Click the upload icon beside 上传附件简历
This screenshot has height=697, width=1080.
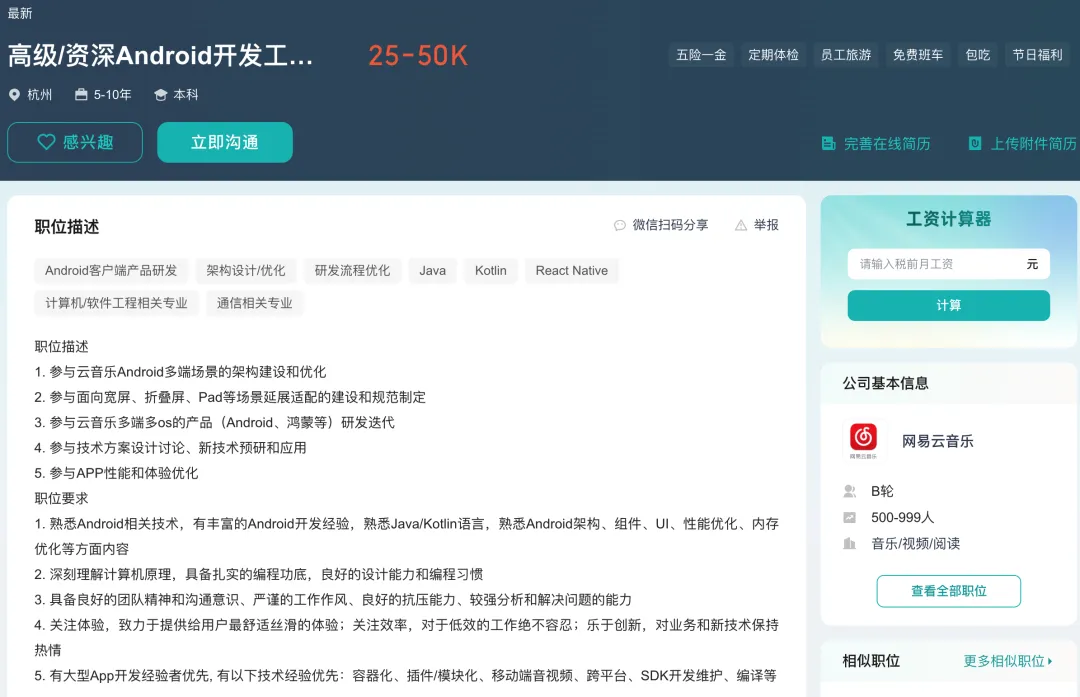pos(975,143)
